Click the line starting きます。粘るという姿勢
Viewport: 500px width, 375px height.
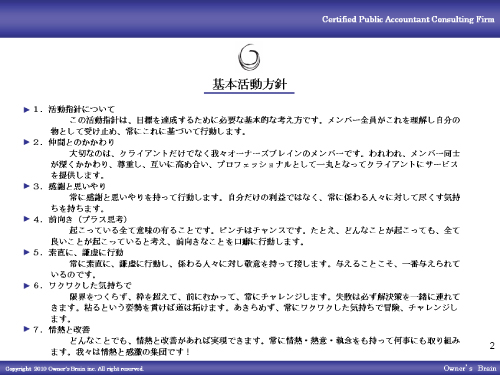click(255, 308)
